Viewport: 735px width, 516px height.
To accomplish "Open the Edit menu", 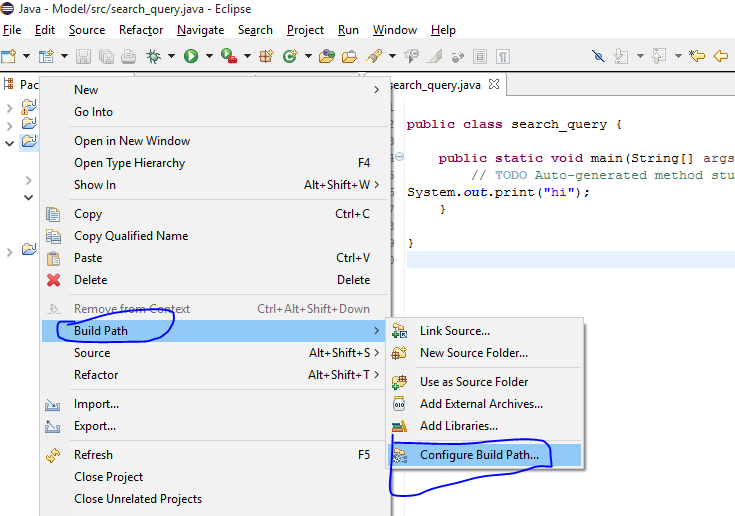I will tap(45, 30).
